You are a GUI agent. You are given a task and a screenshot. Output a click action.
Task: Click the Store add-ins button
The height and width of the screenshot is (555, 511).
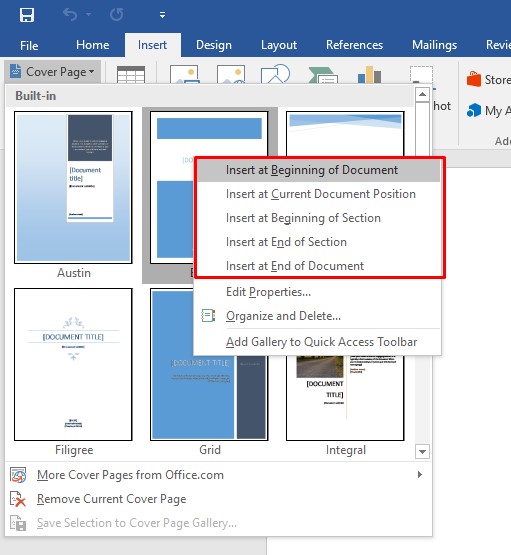488,80
